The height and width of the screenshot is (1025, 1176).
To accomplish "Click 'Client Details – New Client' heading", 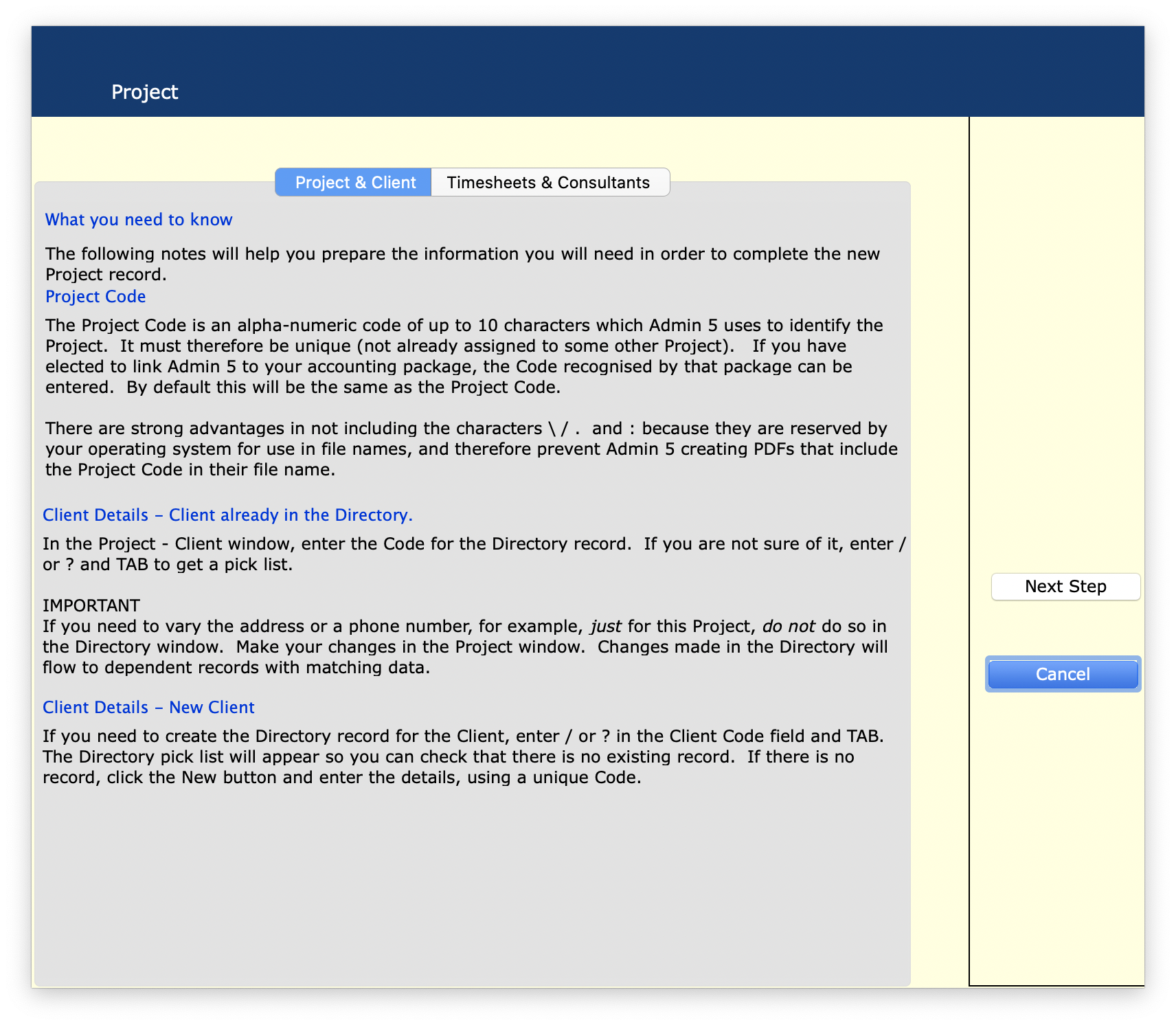I will pyautogui.click(x=148, y=708).
